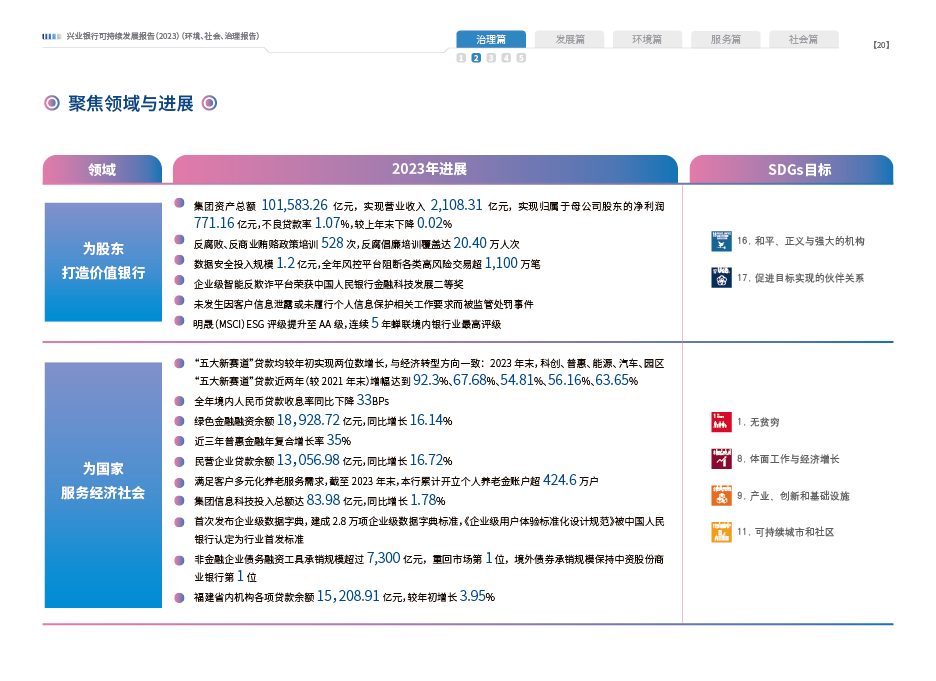936x681 pixels.
Task: Go to the 环境篇 tab
Action: tap(647, 40)
